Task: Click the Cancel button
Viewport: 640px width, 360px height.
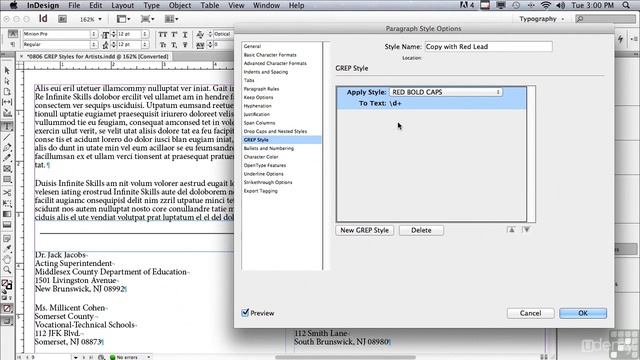Action: click(530, 313)
